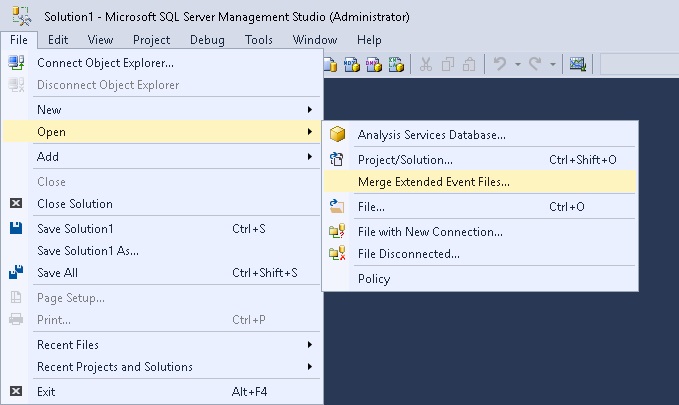This screenshot has height=405, width=679.
Task: Click Connect Object Explorer menu item
Action: tap(105, 62)
